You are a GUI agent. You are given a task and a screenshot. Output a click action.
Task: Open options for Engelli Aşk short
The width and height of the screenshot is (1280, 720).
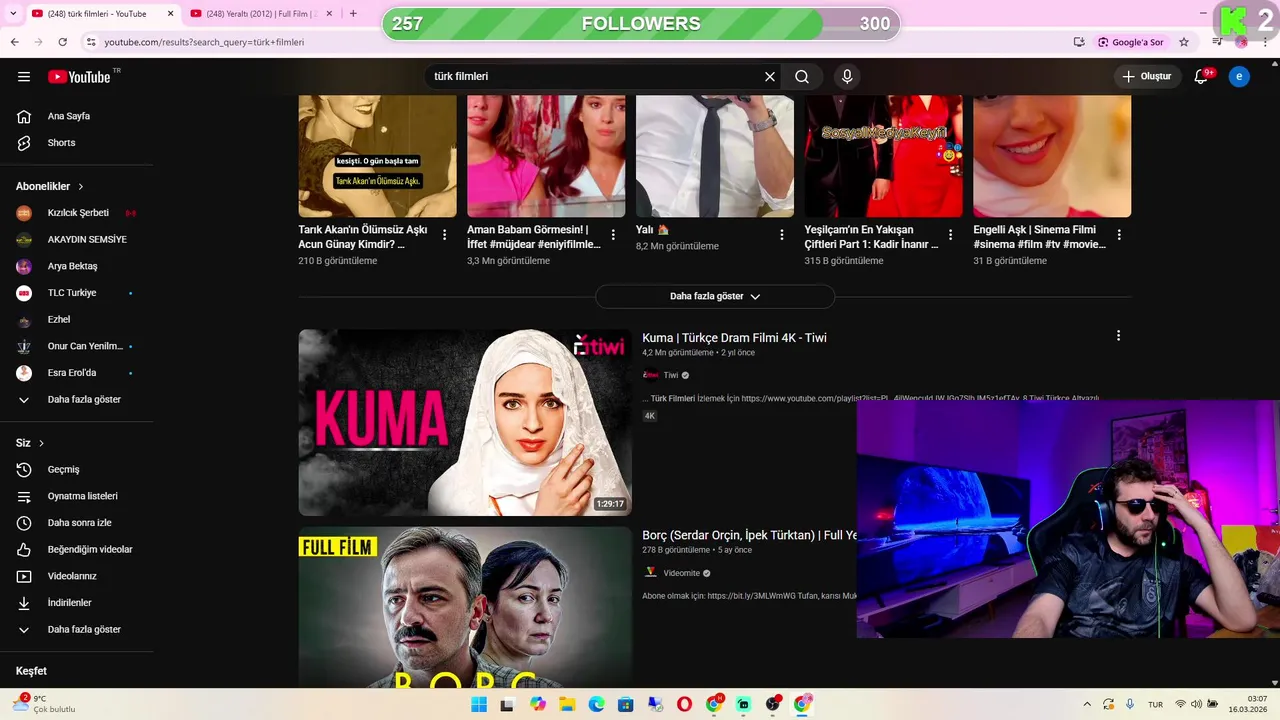(1119, 235)
